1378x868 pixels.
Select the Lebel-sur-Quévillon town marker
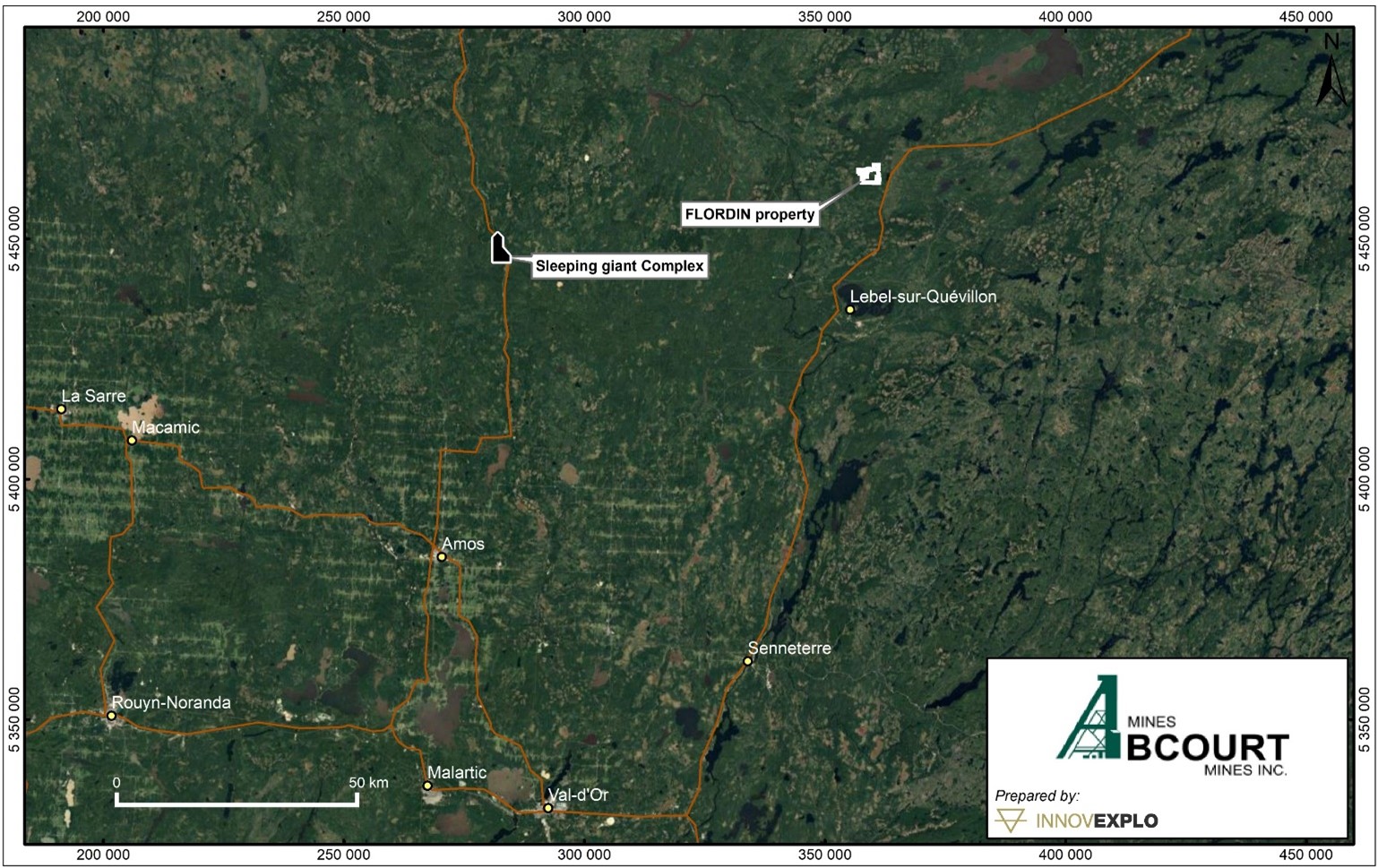tap(849, 310)
